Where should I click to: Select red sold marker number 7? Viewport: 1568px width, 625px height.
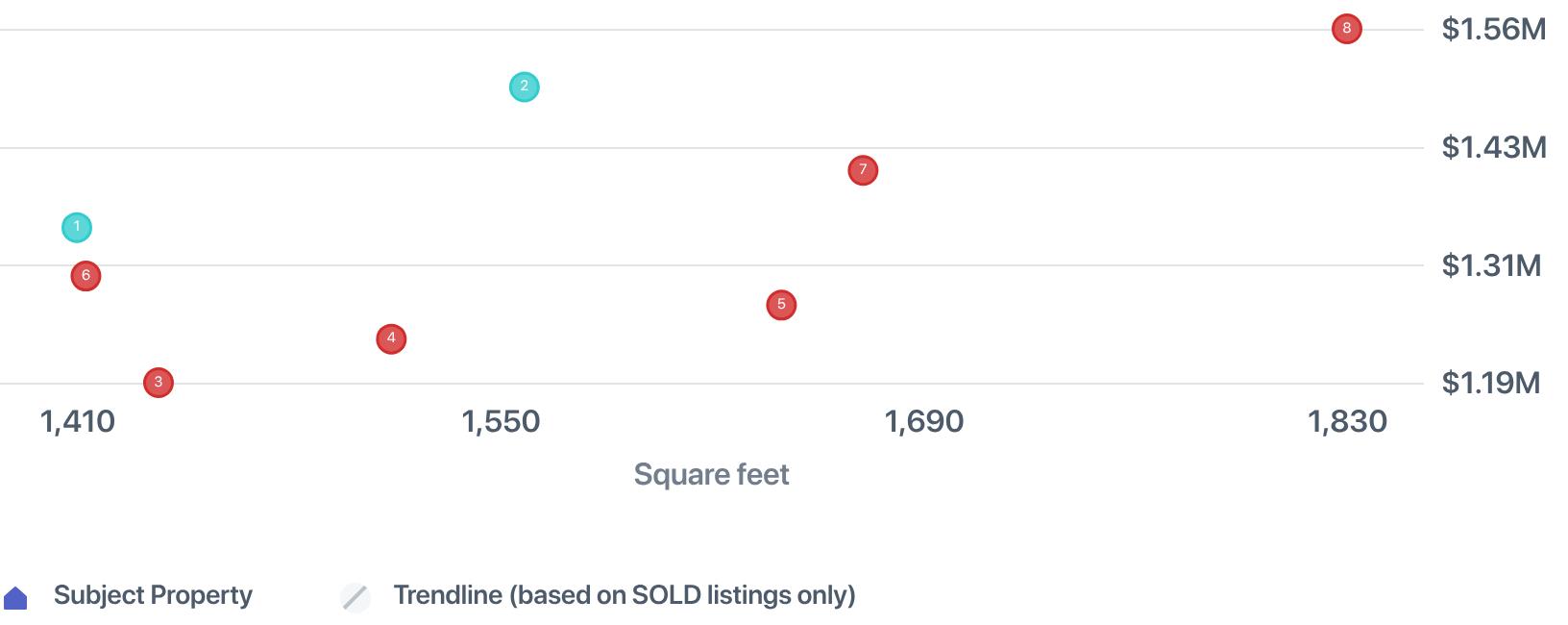click(863, 170)
